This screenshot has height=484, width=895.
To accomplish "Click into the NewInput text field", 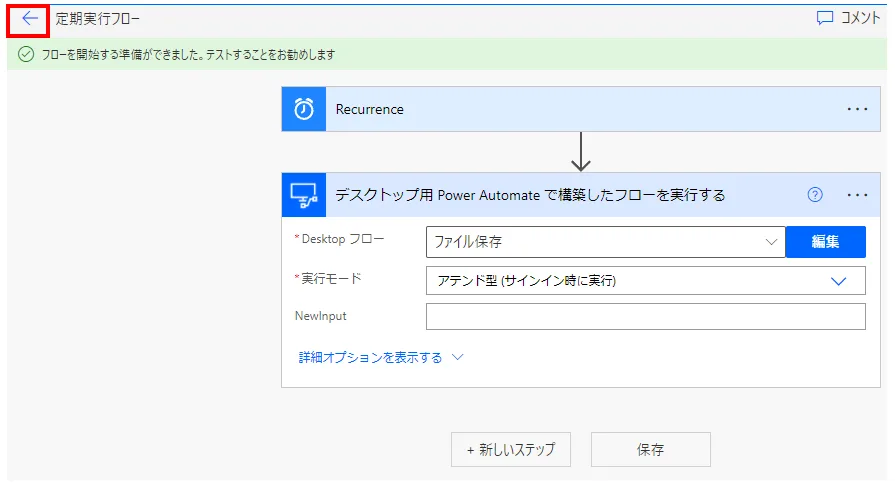I will tap(645, 317).
